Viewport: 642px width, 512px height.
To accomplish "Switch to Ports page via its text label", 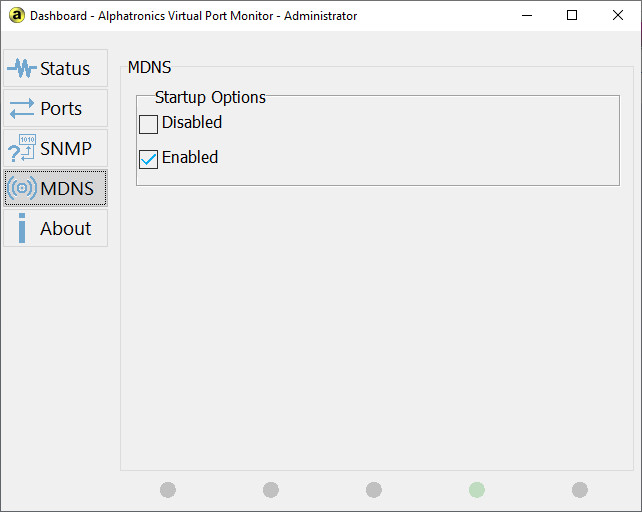I will (61, 109).
